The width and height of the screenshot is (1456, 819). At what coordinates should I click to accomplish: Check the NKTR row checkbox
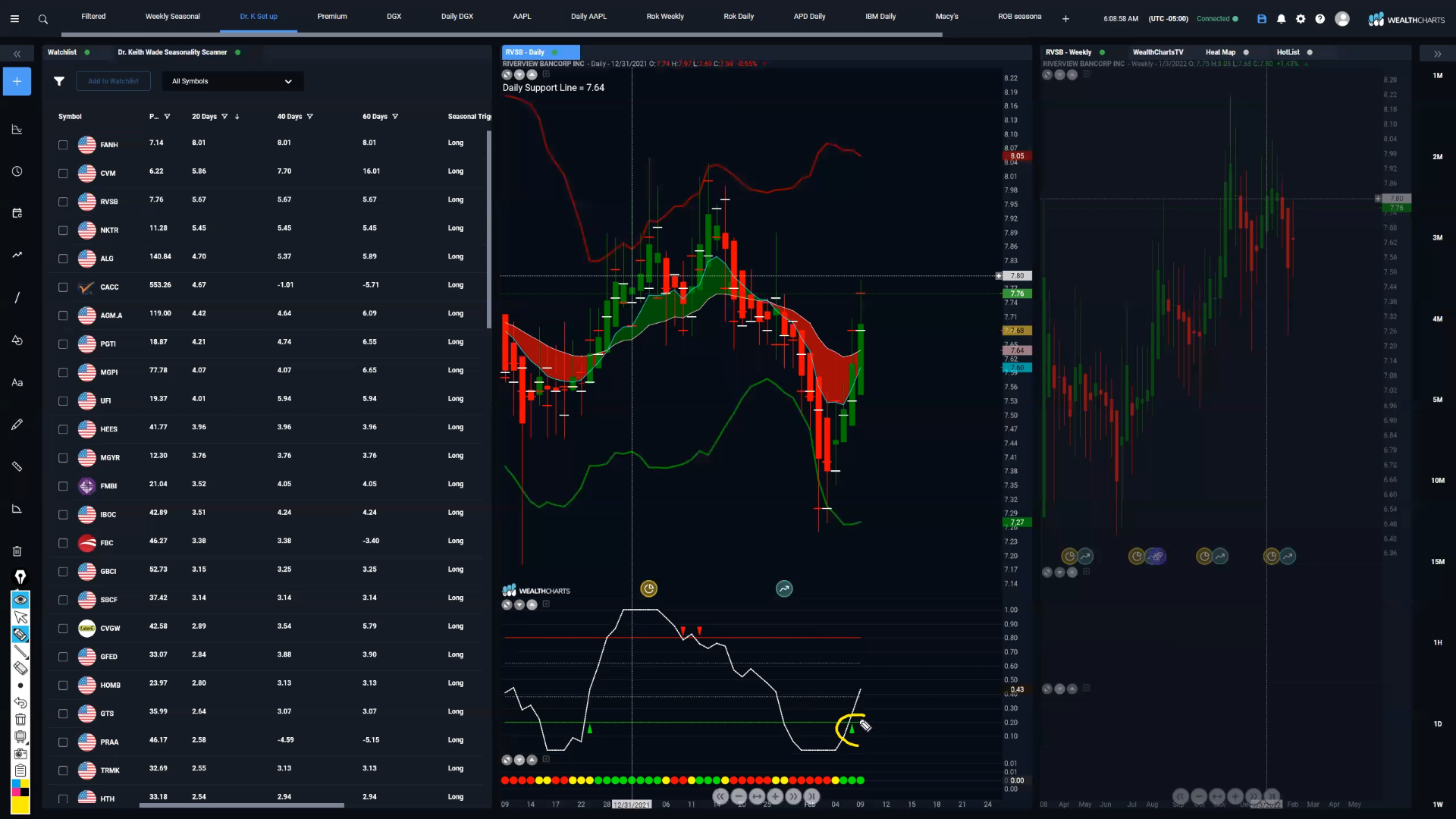(x=63, y=231)
